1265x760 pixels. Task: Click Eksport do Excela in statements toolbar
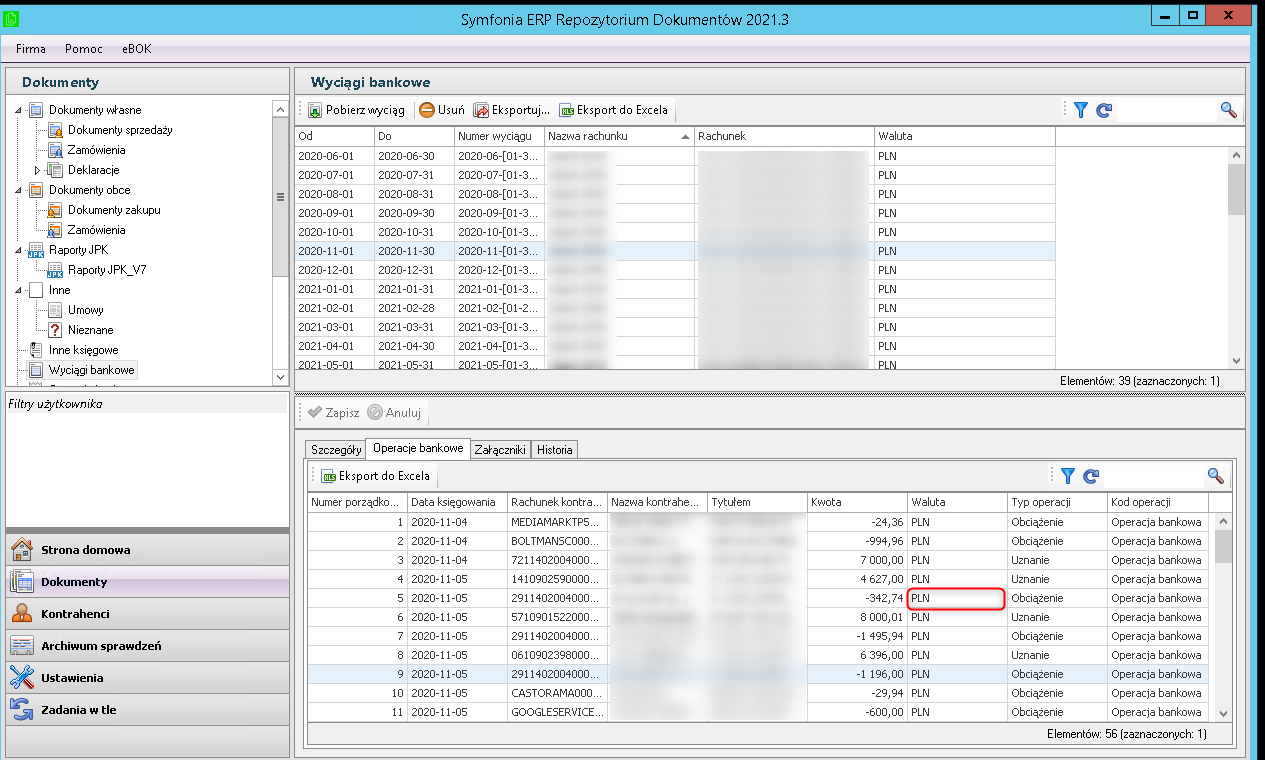[x=613, y=110]
